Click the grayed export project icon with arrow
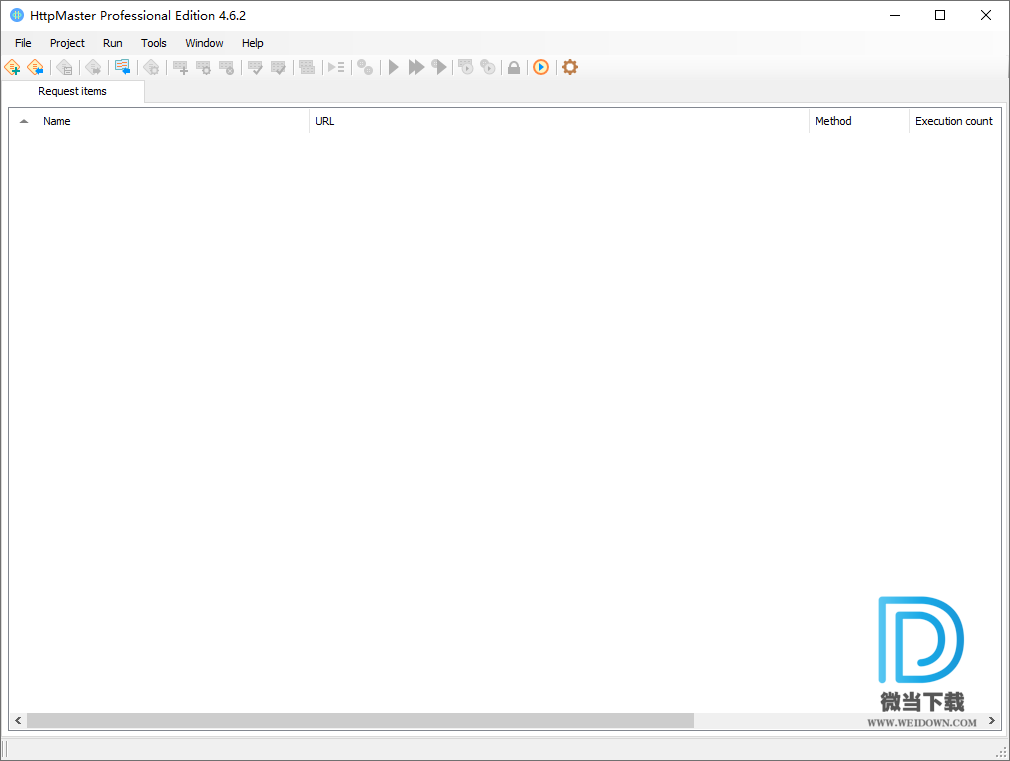 coord(93,67)
